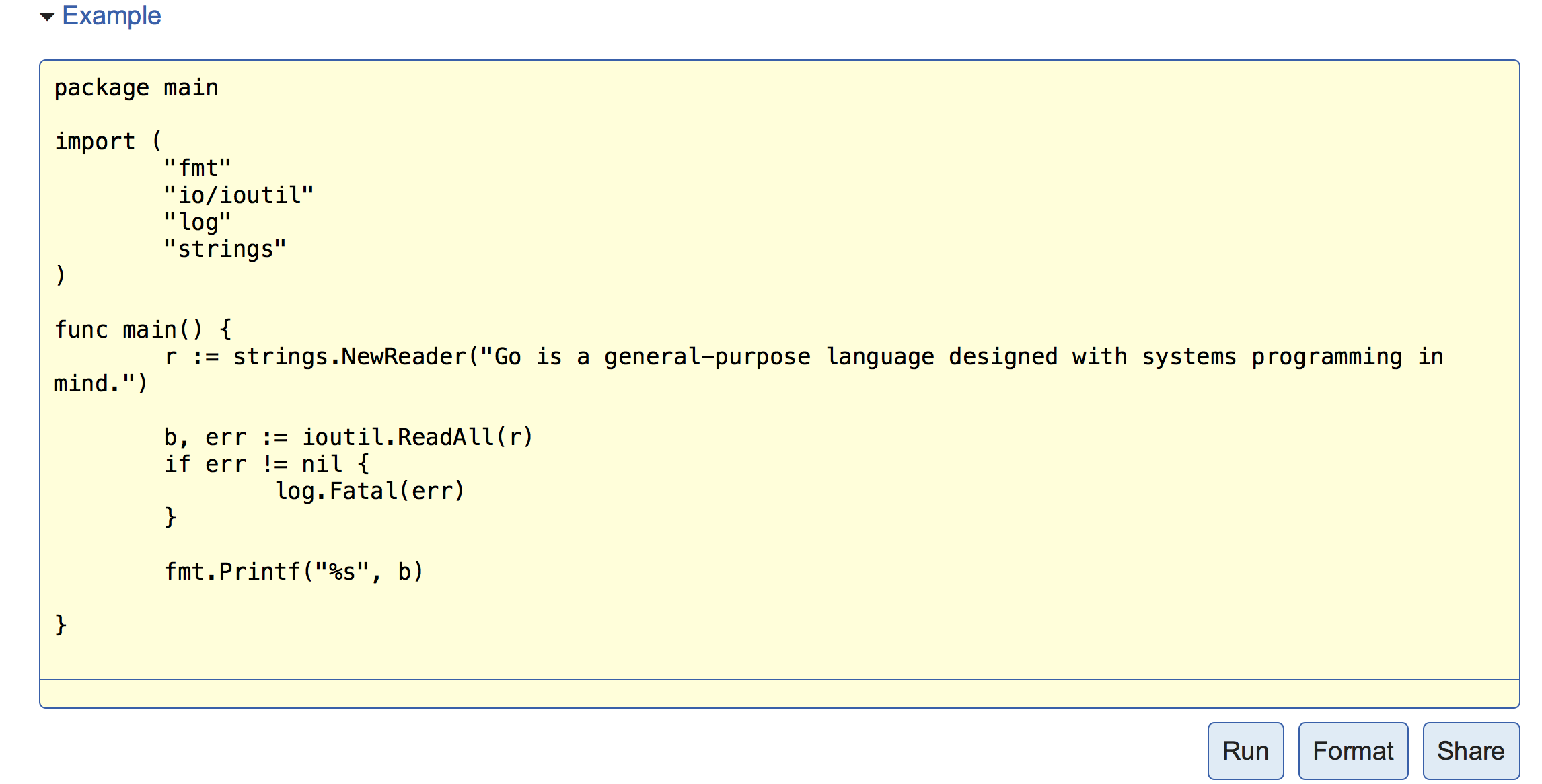The height and width of the screenshot is (784, 1542).
Task: Click on the fmt.Printf line
Action: click(293, 572)
